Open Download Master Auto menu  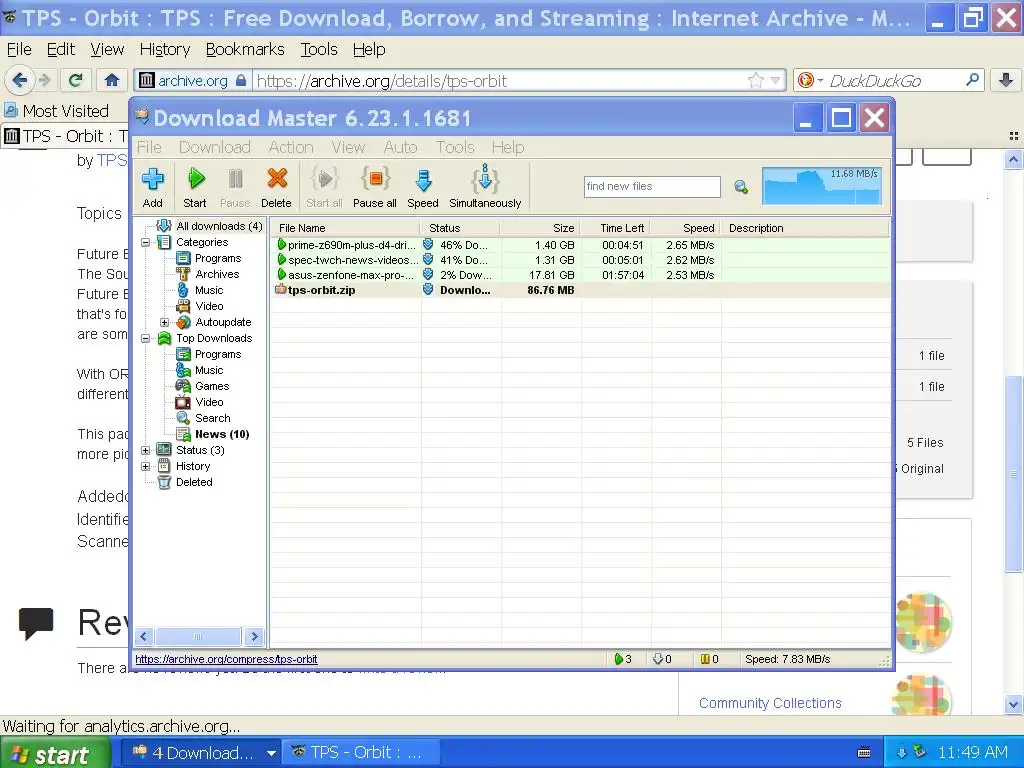coord(400,148)
